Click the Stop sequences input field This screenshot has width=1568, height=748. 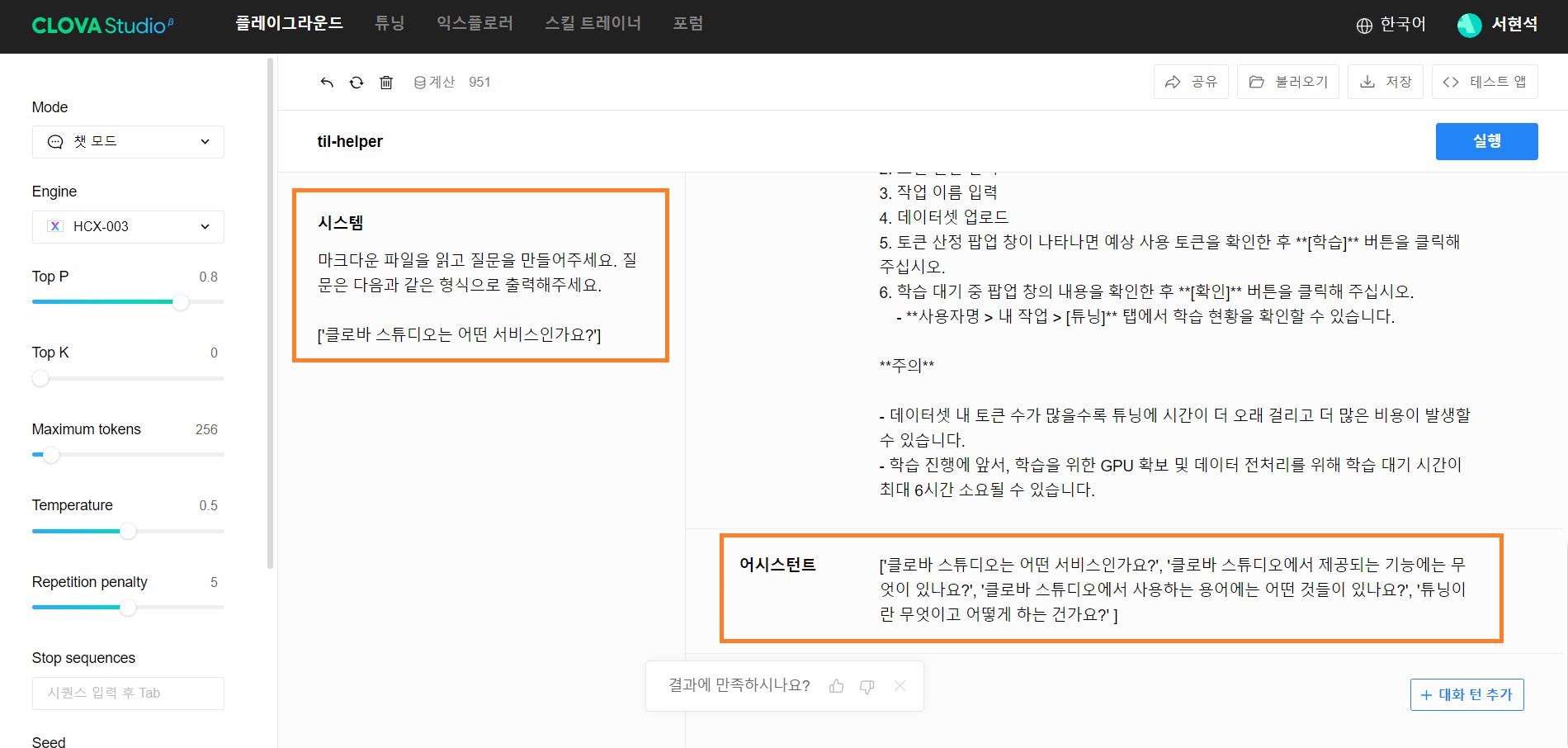(128, 694)
